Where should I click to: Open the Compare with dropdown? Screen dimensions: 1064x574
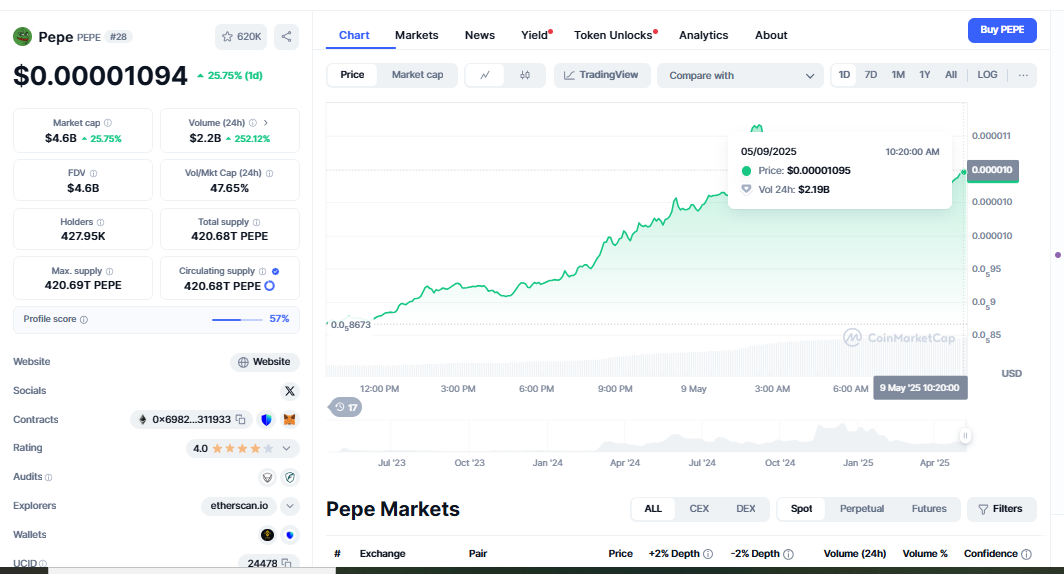(x=740, y=75)
